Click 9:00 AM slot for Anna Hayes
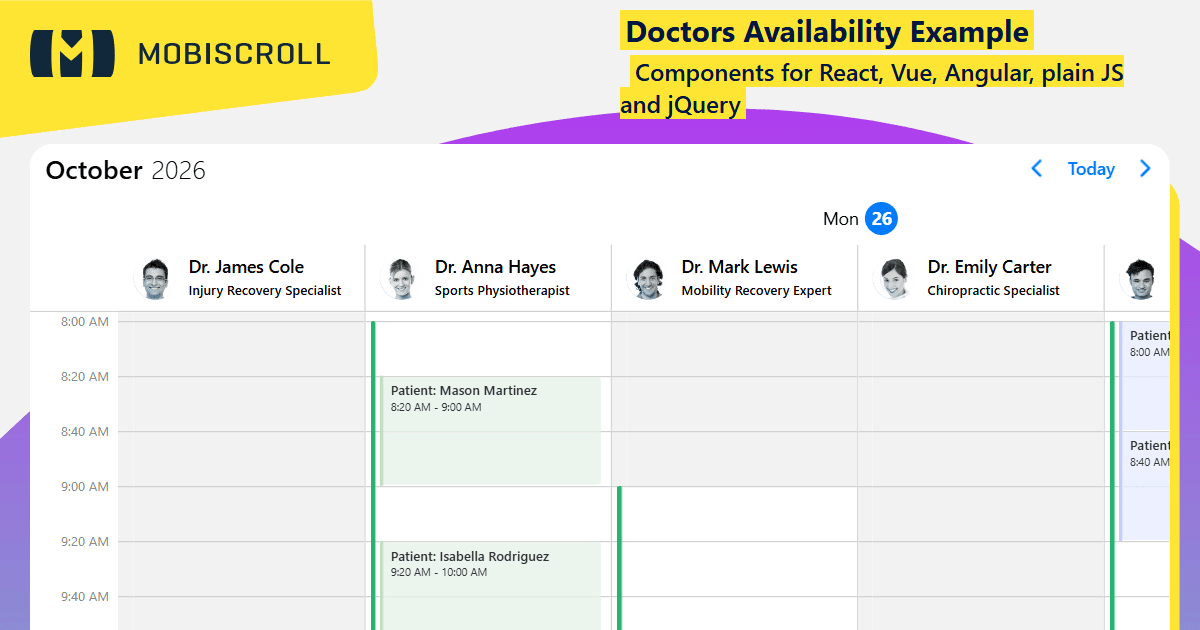 (x=490, y=514)
